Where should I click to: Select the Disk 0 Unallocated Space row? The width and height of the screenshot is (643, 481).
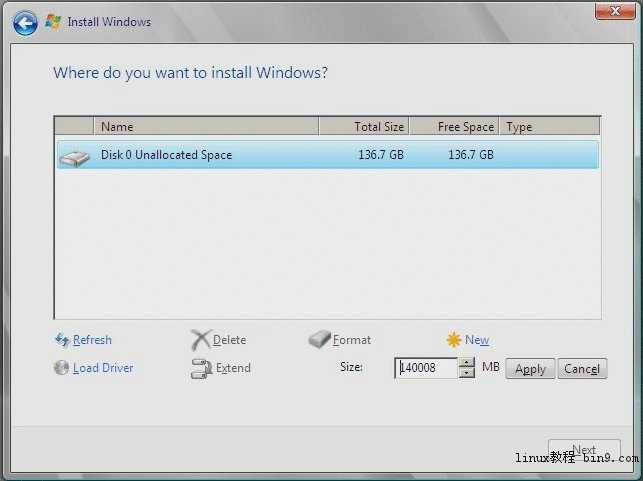coord(328,155)
